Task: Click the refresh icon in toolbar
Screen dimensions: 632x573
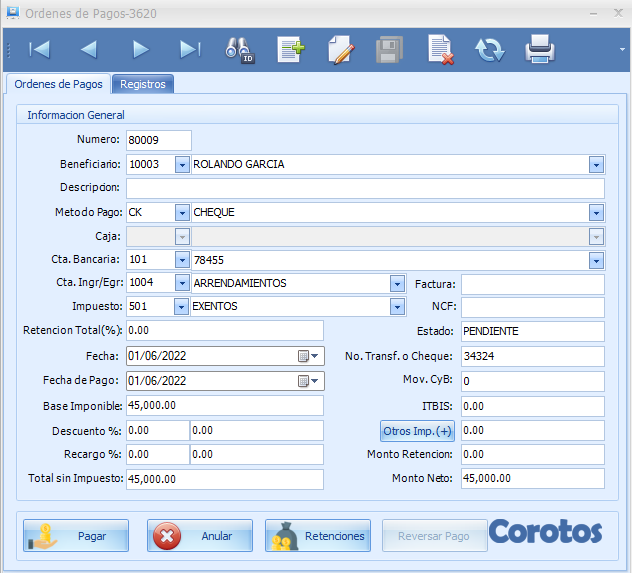Action: (490, 49)
